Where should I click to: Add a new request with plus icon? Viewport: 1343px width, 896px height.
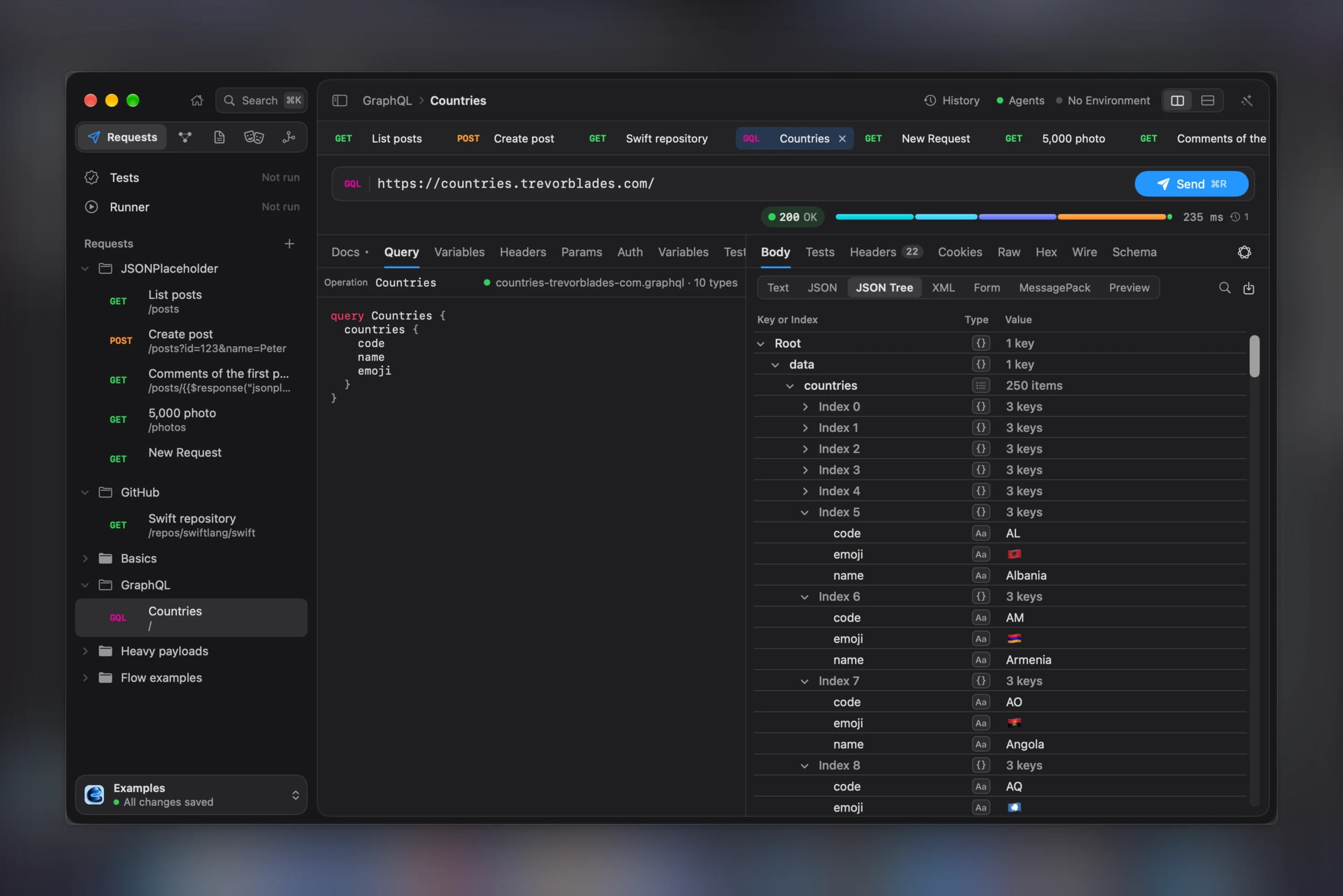[x=289, y=244]
